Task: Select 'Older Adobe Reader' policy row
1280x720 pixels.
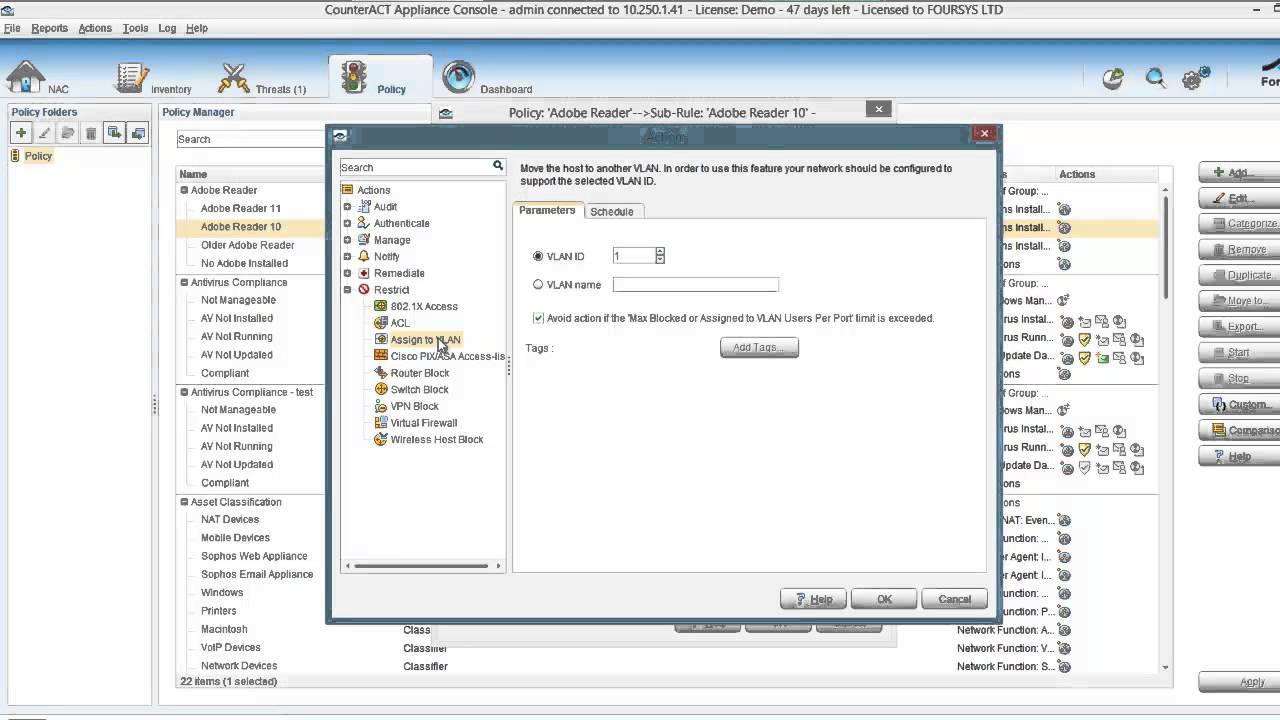Action: tap(248, 245)
